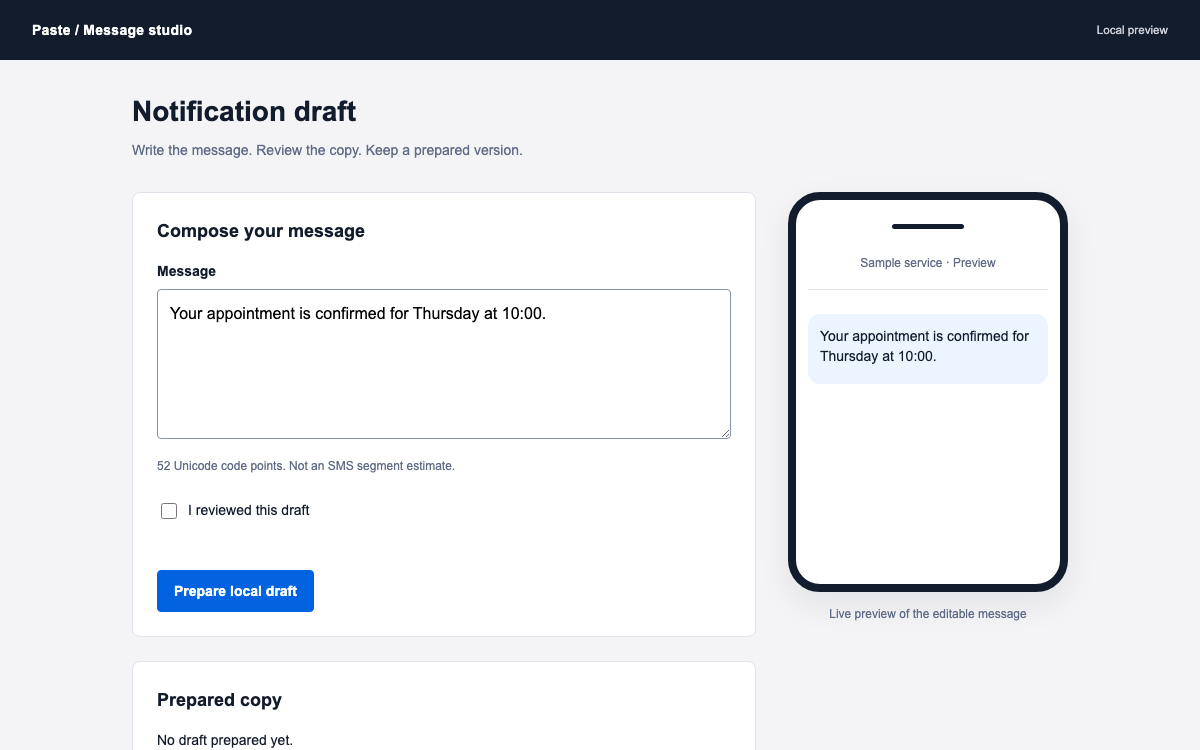Viewport: 1200px width, 750px height.
Task: Click 'Write the message. Review the copy' subtitle
Action: [x=327, y=151]
